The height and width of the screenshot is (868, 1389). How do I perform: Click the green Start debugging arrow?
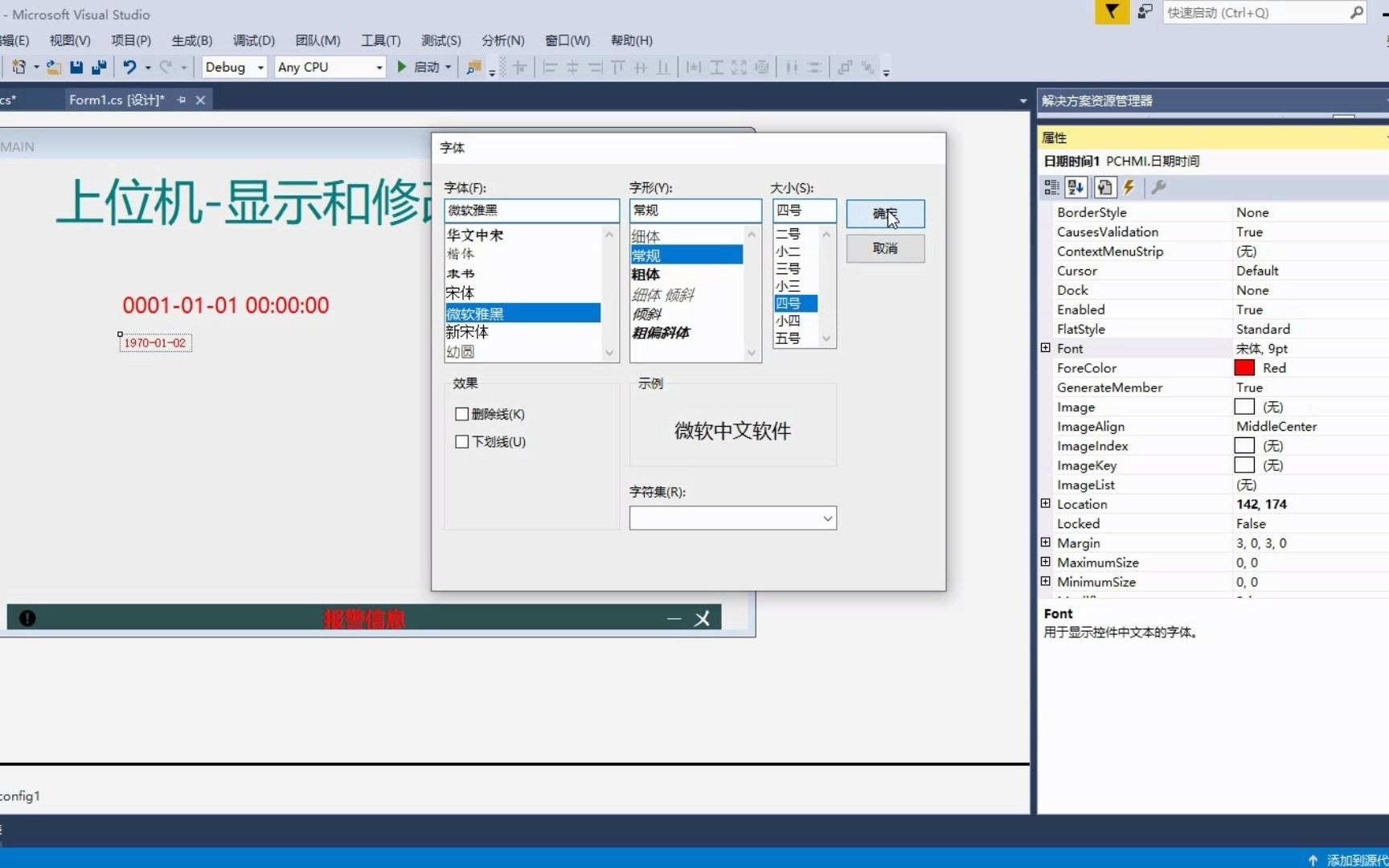coord(402,68)
